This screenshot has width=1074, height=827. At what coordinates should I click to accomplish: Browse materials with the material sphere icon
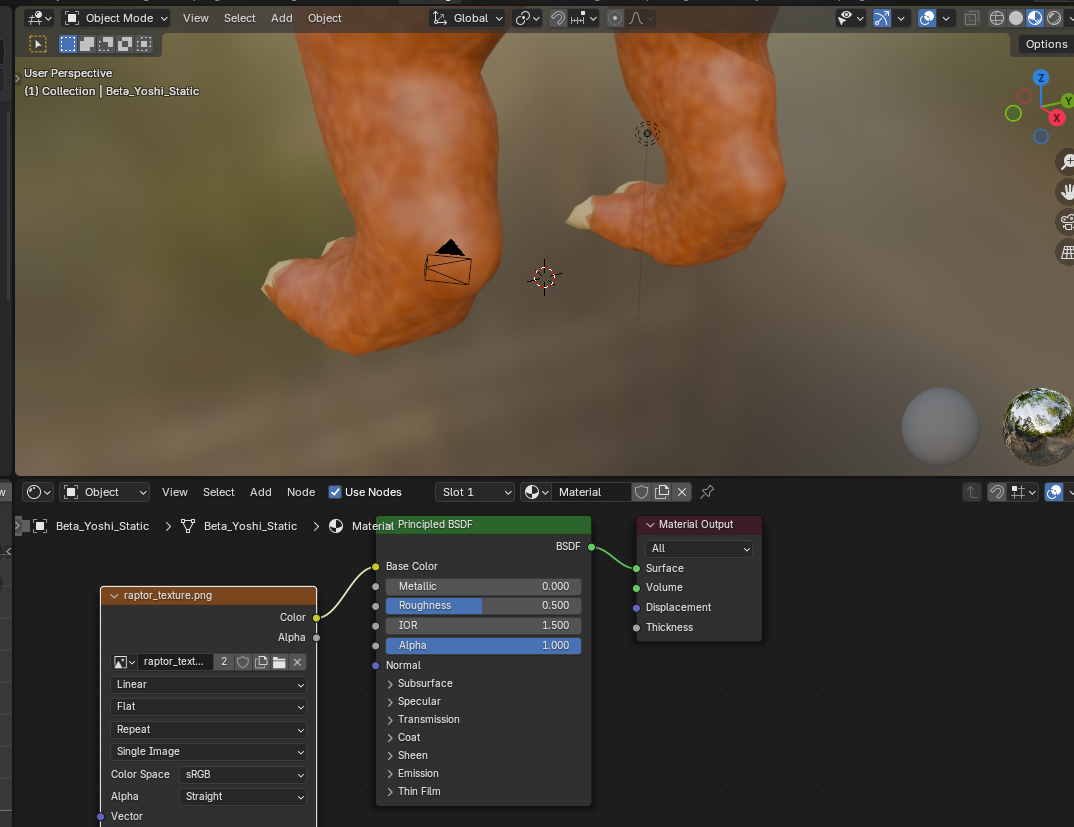pyautogui.click(x=535, y=492)
